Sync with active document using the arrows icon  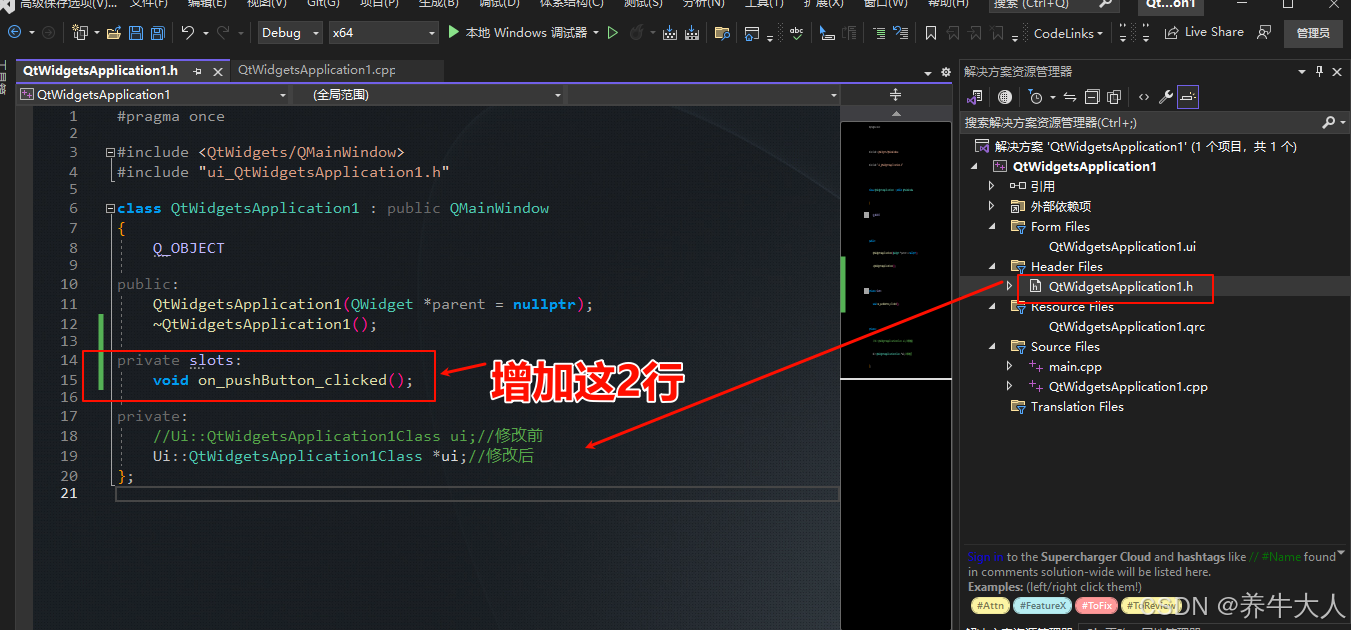1069,97
